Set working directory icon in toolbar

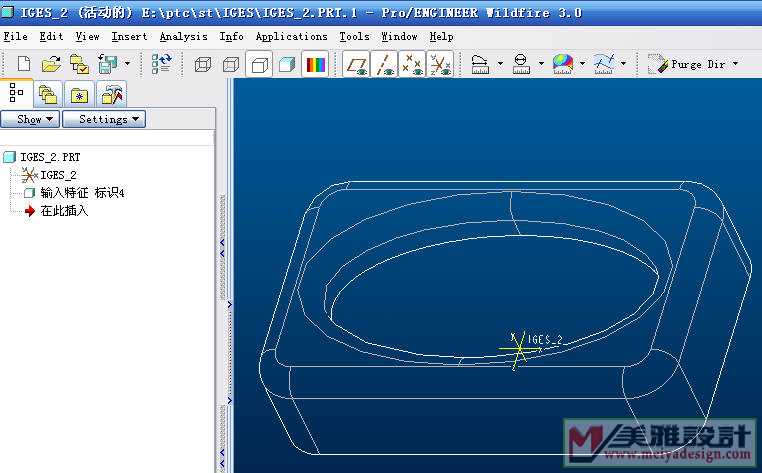79,64
